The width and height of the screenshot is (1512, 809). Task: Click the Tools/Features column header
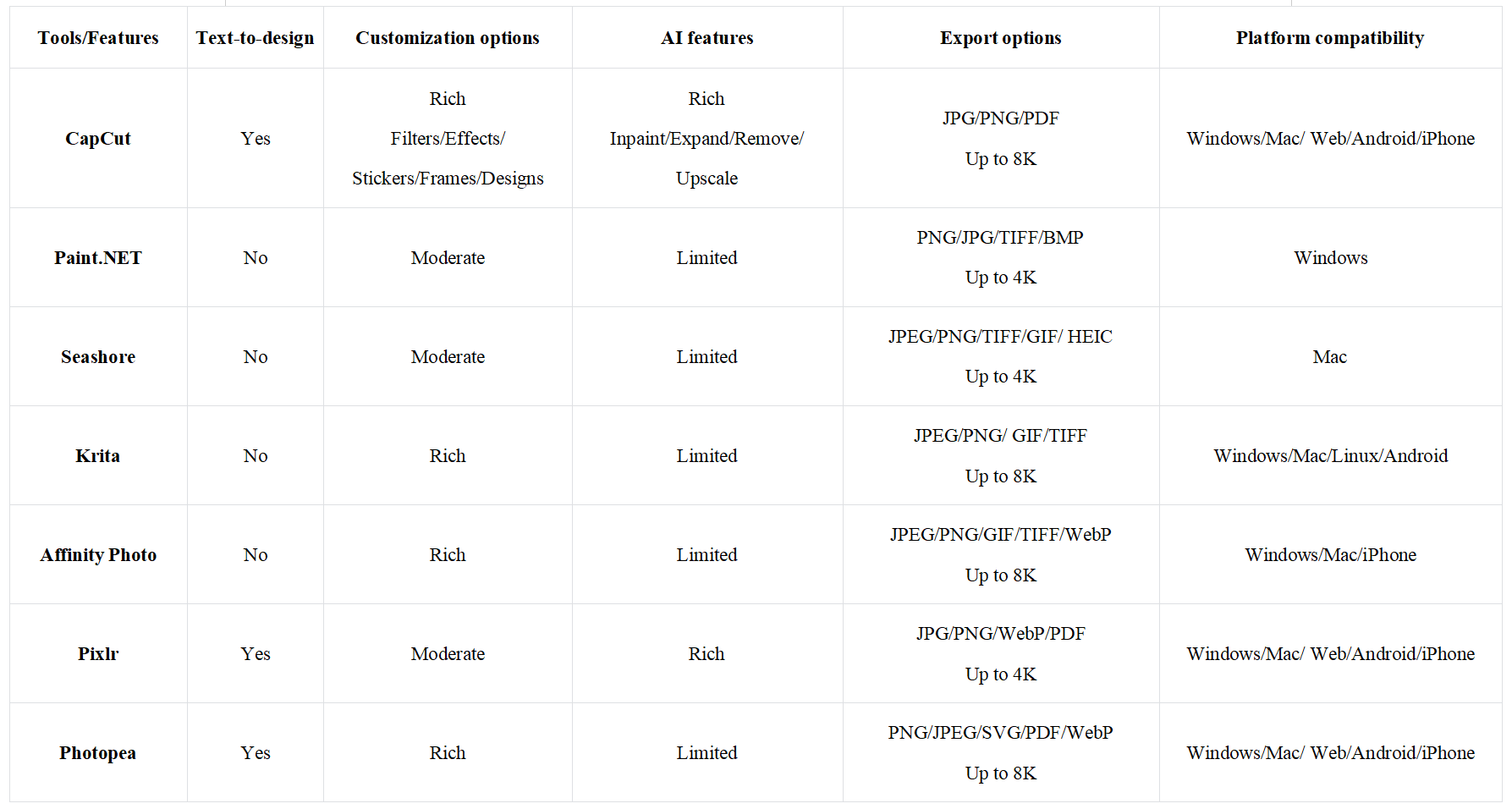pos(98,38)
